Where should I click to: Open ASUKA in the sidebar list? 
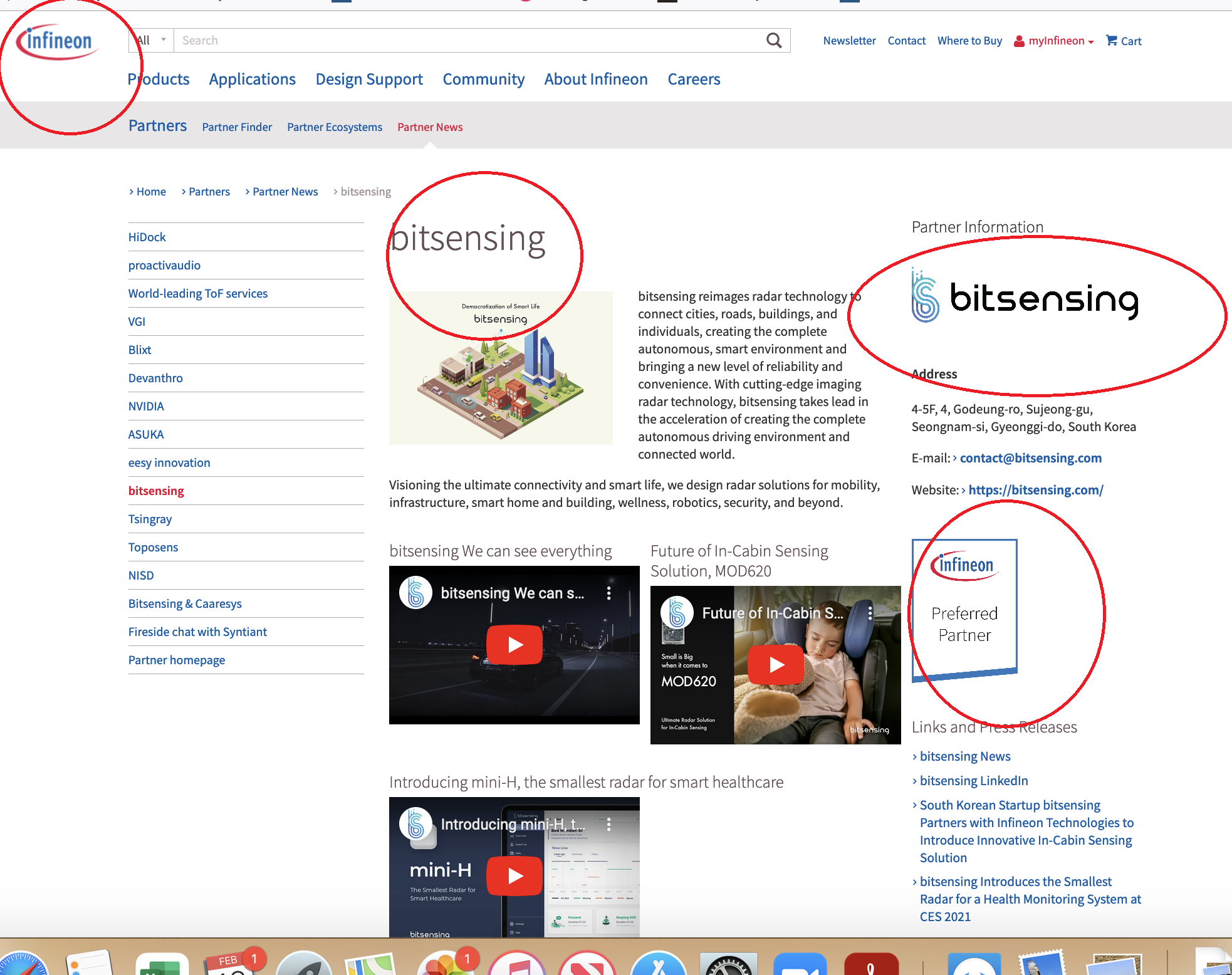coord(146,434)
